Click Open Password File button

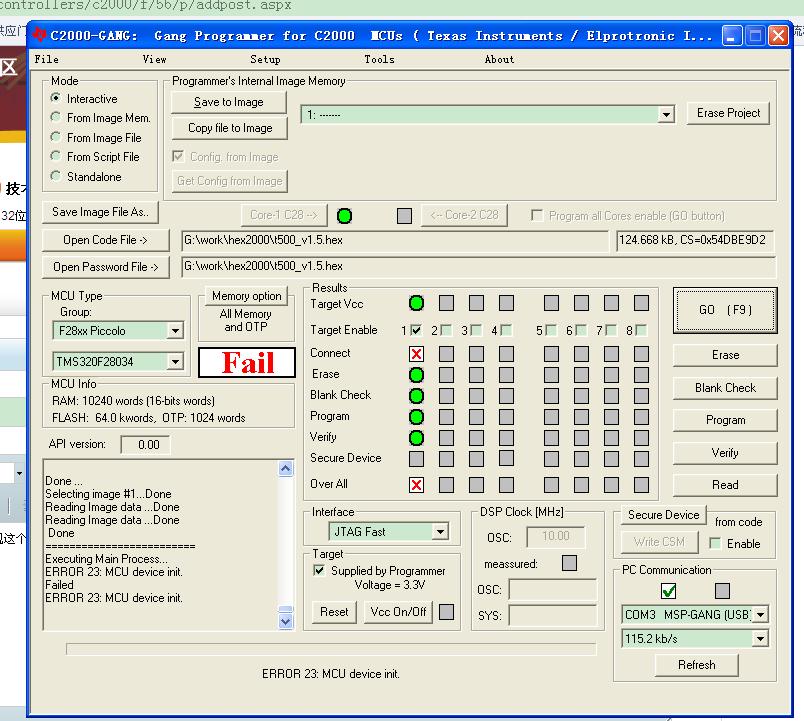coord(105,267)
